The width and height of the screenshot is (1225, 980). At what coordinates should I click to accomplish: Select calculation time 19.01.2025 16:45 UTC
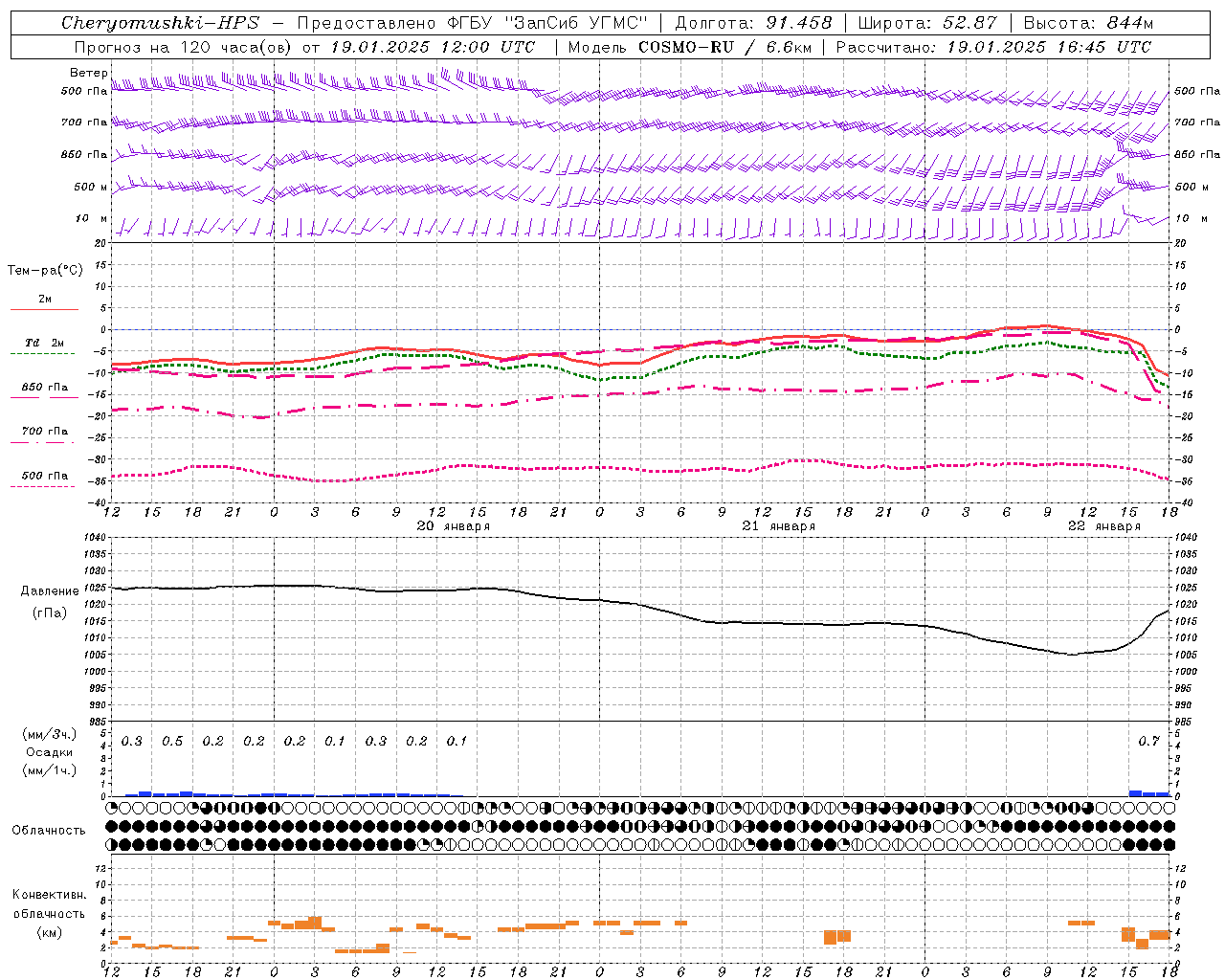pos(1049,47)
